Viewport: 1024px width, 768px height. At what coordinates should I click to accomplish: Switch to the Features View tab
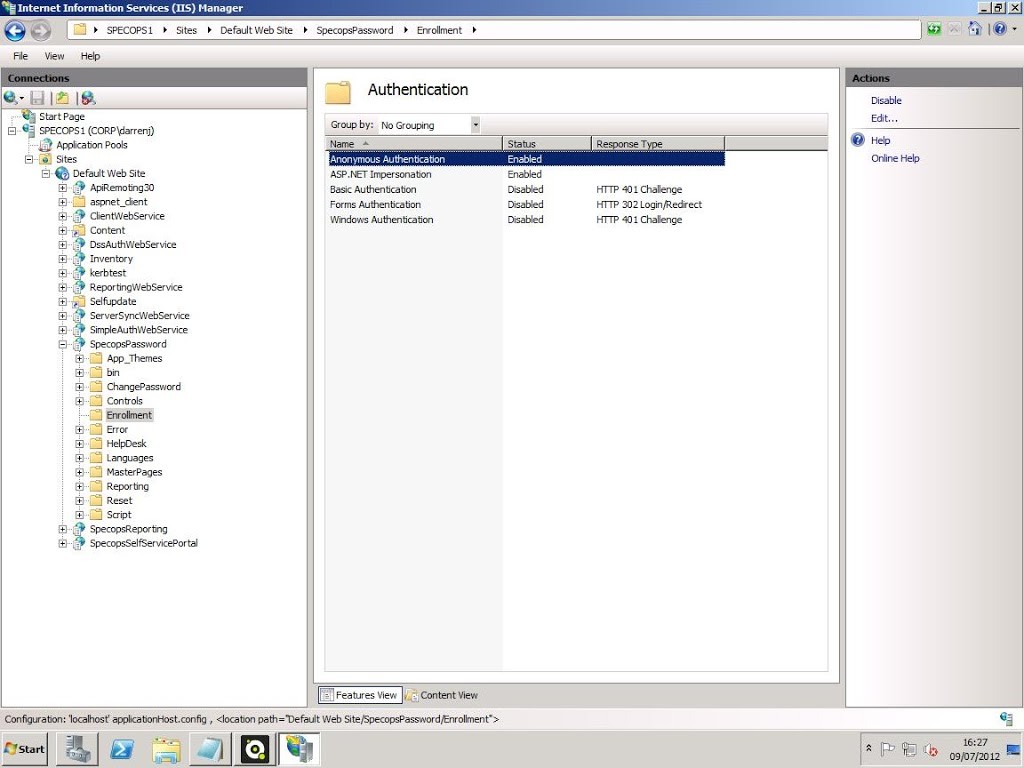tap(359, 695)
